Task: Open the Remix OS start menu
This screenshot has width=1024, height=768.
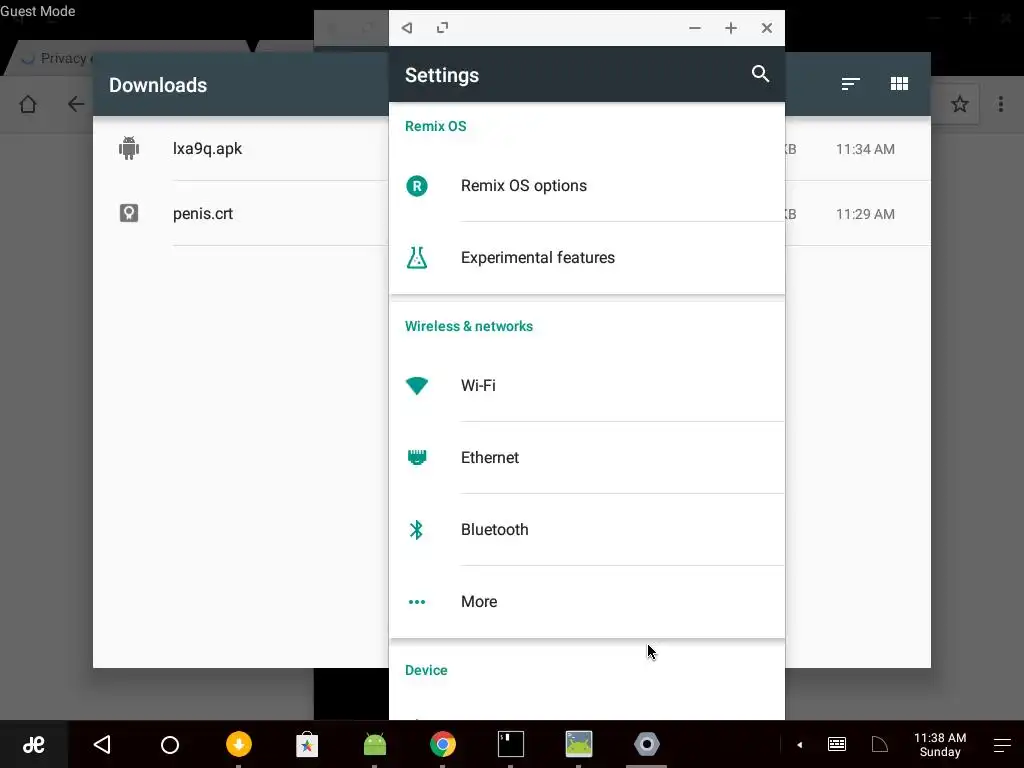Action: [33, 744]
